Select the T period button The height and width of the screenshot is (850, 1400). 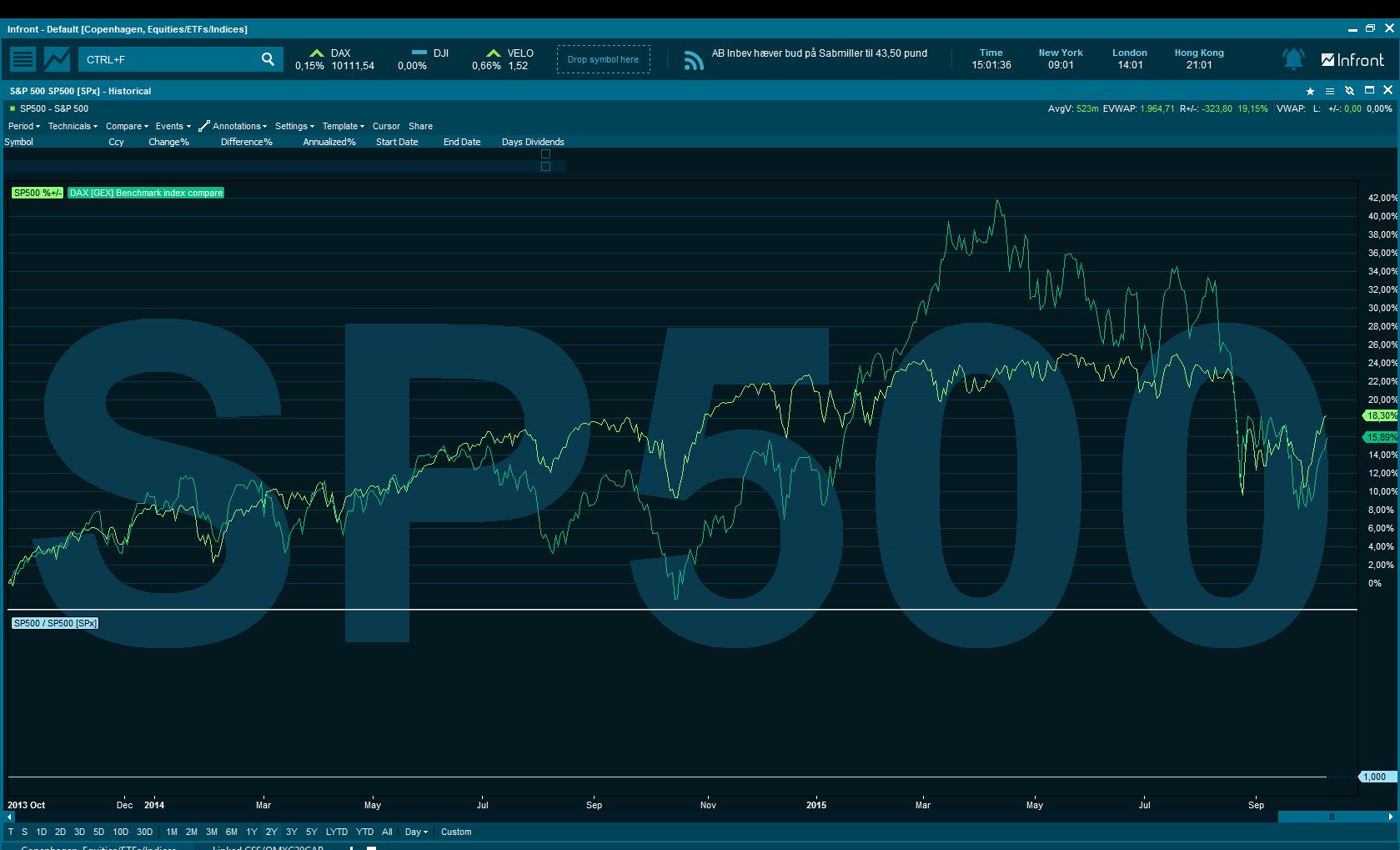(x=11, y=832)
